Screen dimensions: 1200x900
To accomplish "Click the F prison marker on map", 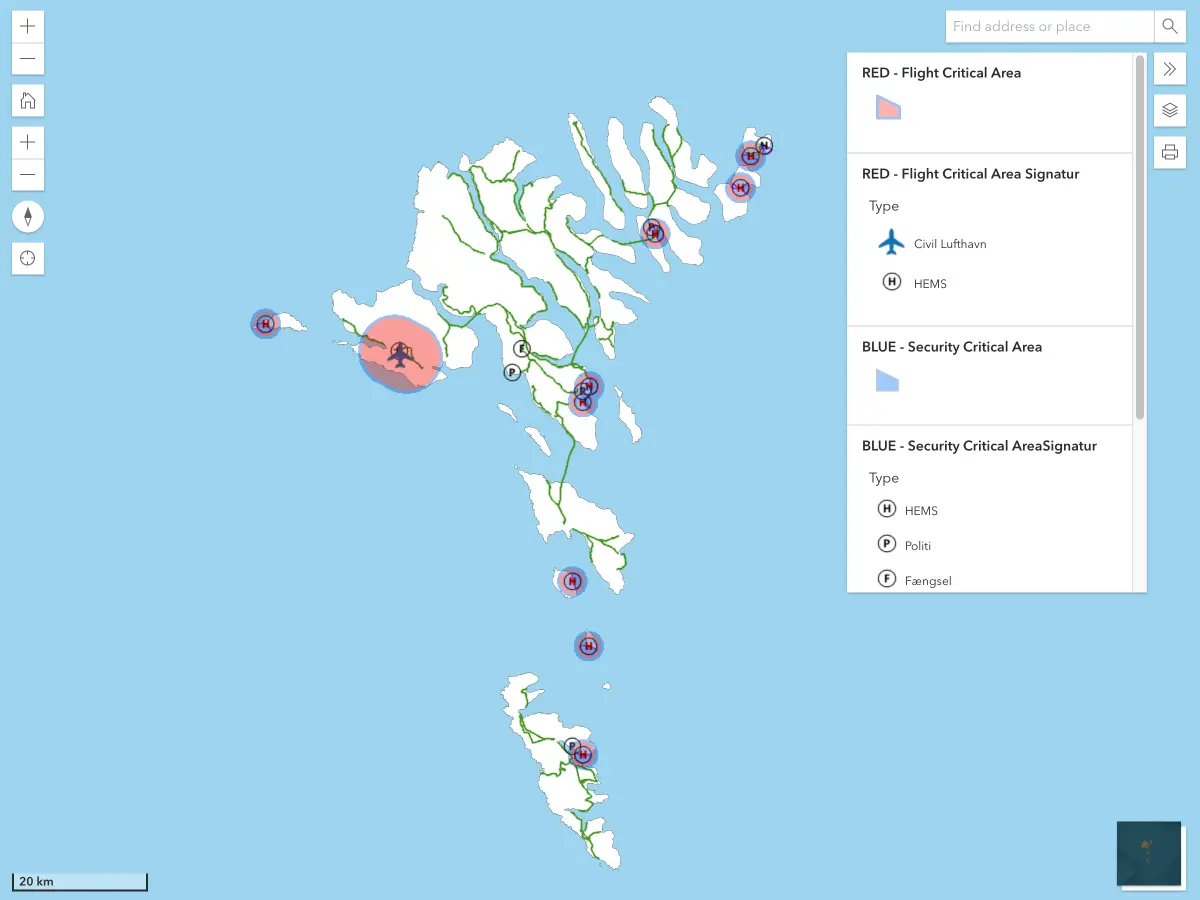I will (x=521, y=349).
